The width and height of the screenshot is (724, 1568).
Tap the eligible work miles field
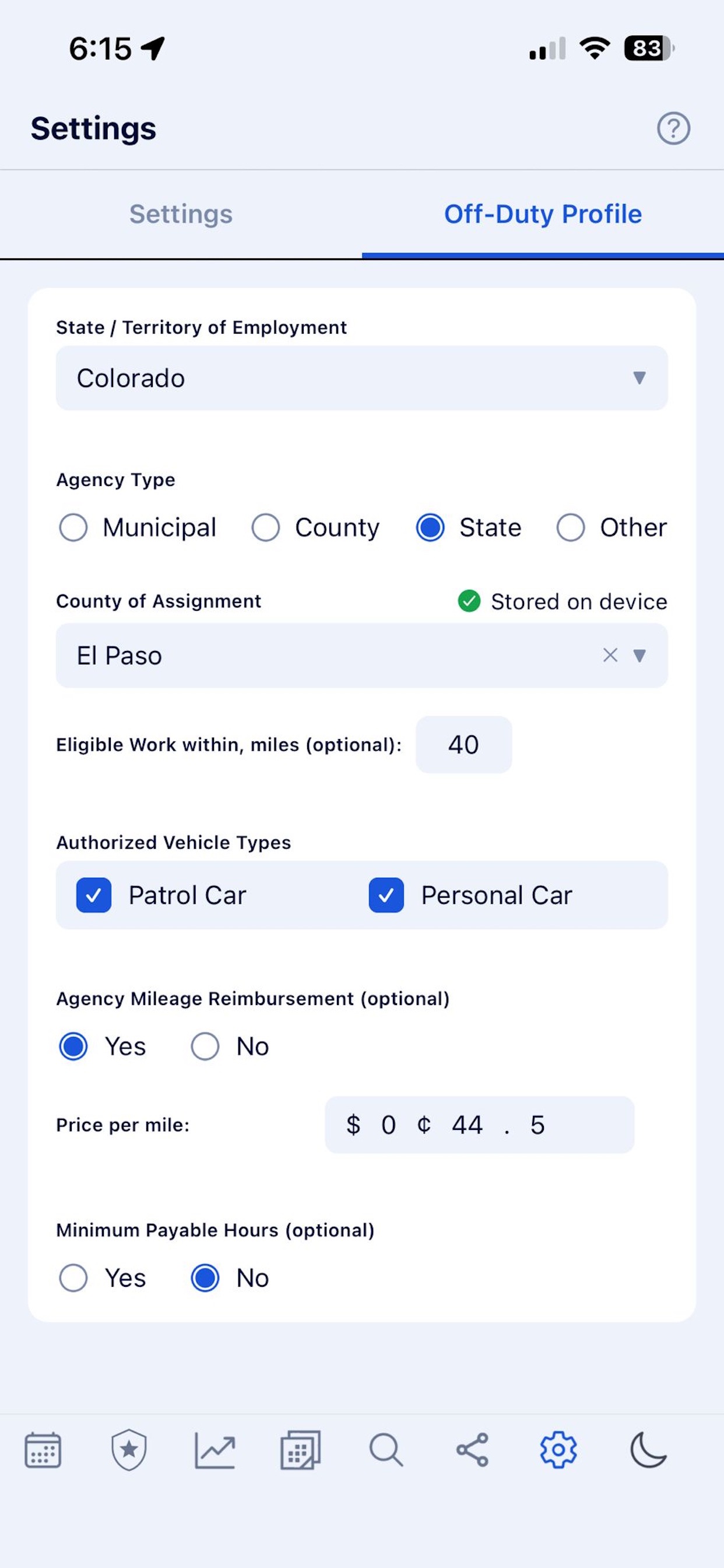click(x=463, y=745)
